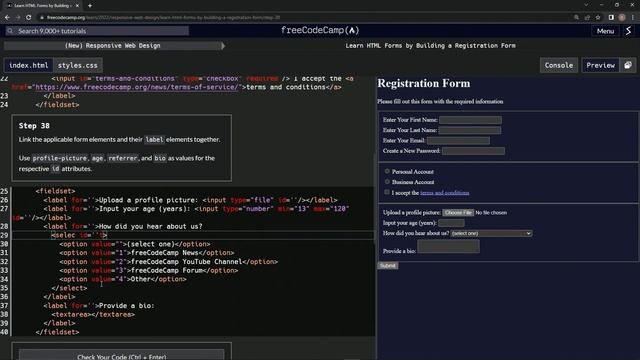
Task: Open the freeCodeCamp Menu button
Action: [605, 31]
